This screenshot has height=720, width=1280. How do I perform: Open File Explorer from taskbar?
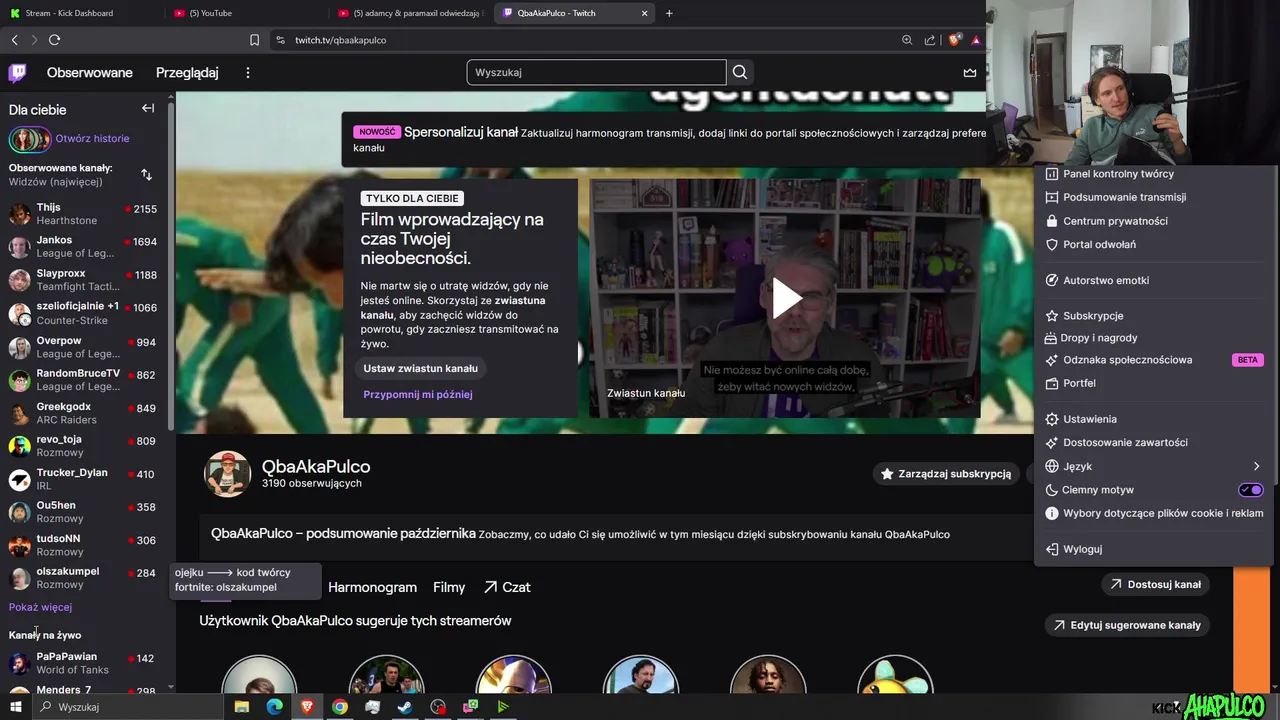point(241,707)
